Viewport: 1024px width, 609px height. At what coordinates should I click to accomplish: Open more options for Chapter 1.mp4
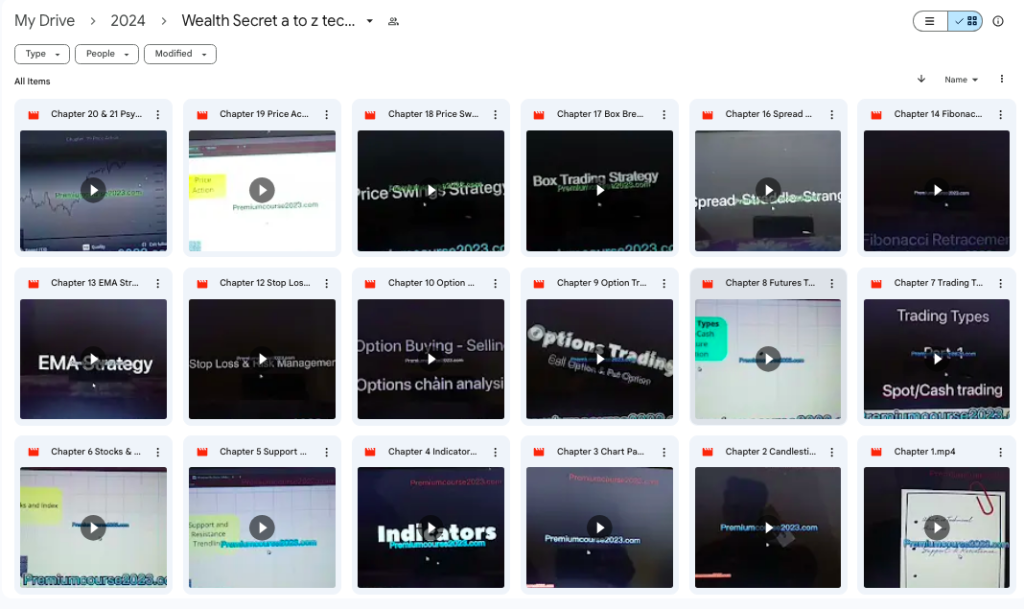[1001, 452]
